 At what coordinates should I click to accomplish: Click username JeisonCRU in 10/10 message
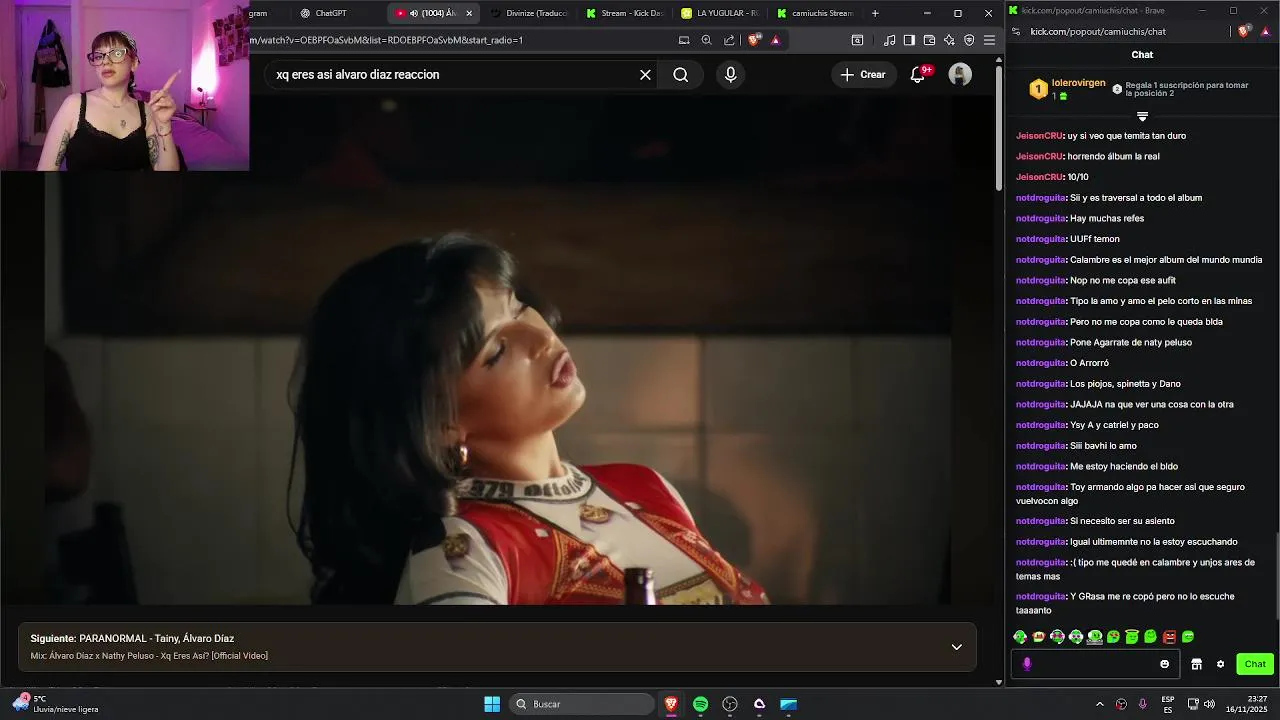[1039, 177]
